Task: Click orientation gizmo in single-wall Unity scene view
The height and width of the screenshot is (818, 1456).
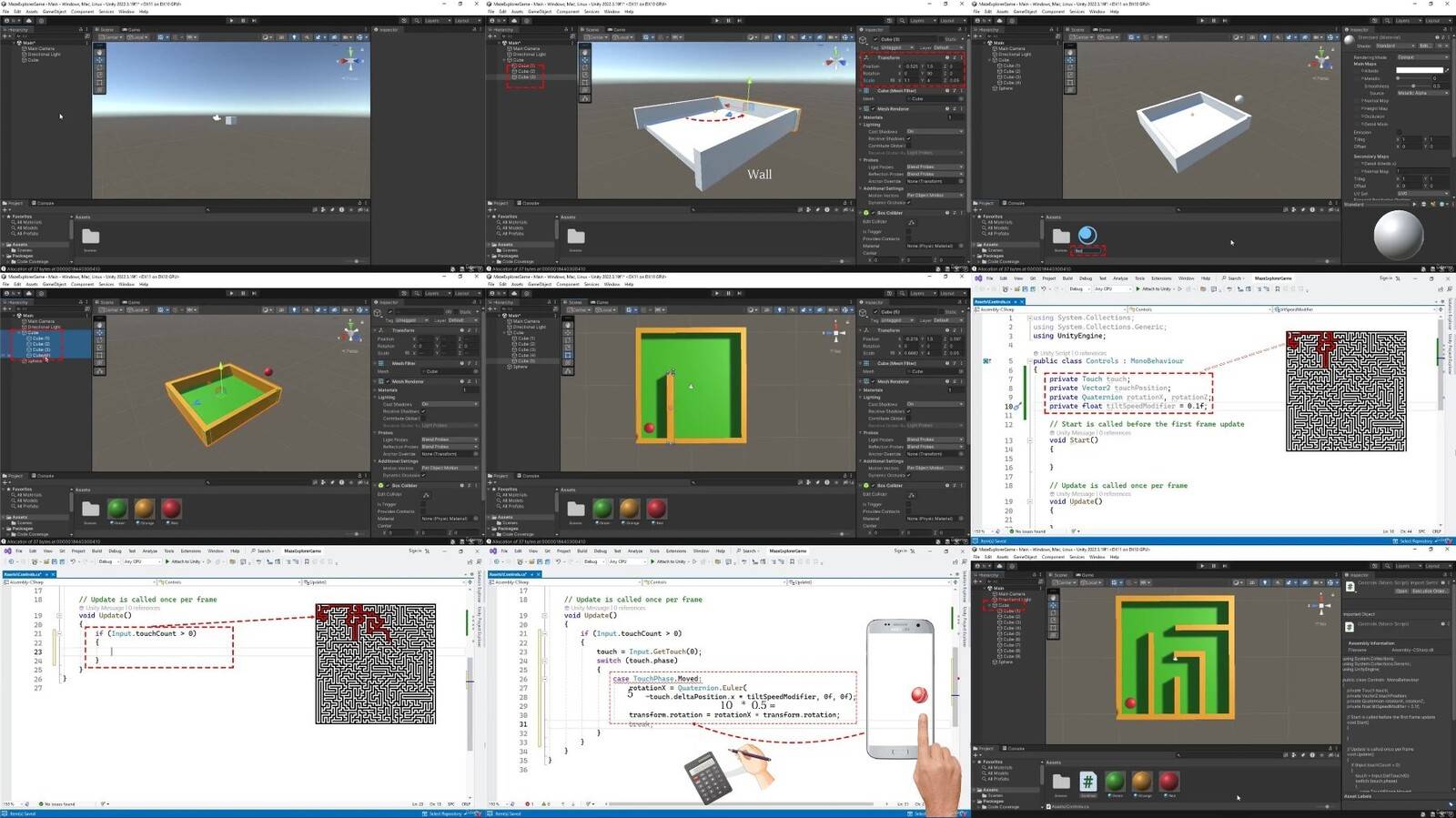Action: [836, 333]
